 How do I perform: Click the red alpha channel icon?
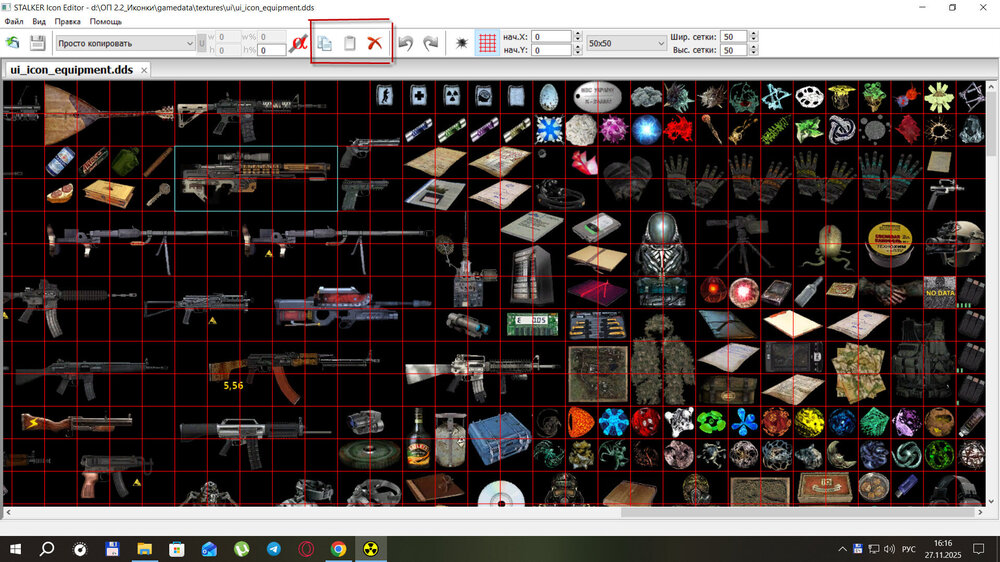tap(297, 43)
